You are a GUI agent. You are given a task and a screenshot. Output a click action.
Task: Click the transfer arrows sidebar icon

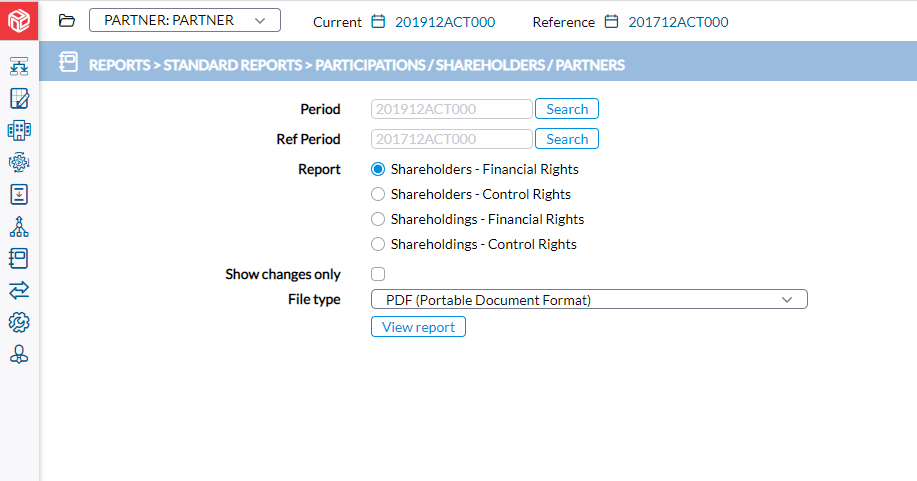pos(19,290)
